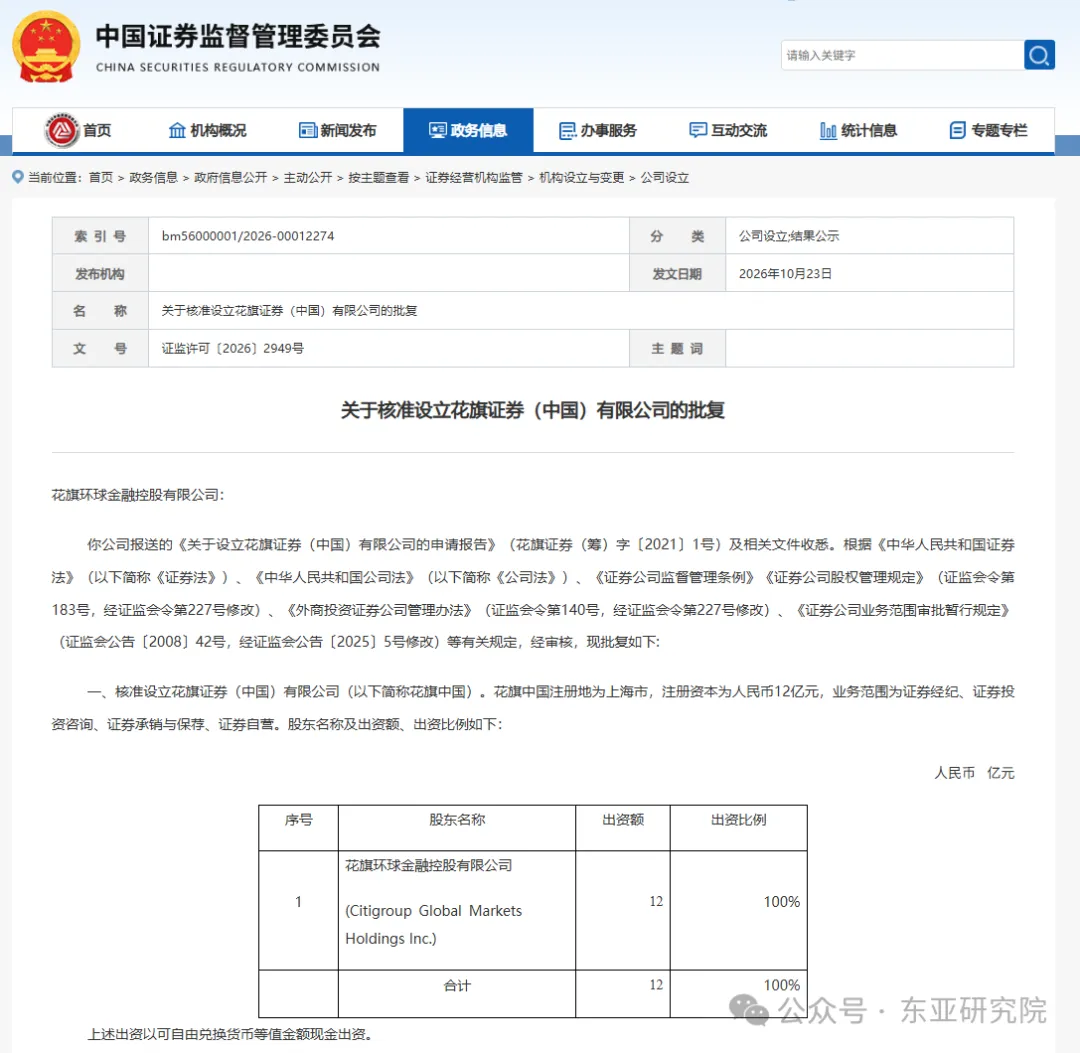Click the location pin icon in breadcrumb
The image size is (1080, 1053).
[18, 177]
